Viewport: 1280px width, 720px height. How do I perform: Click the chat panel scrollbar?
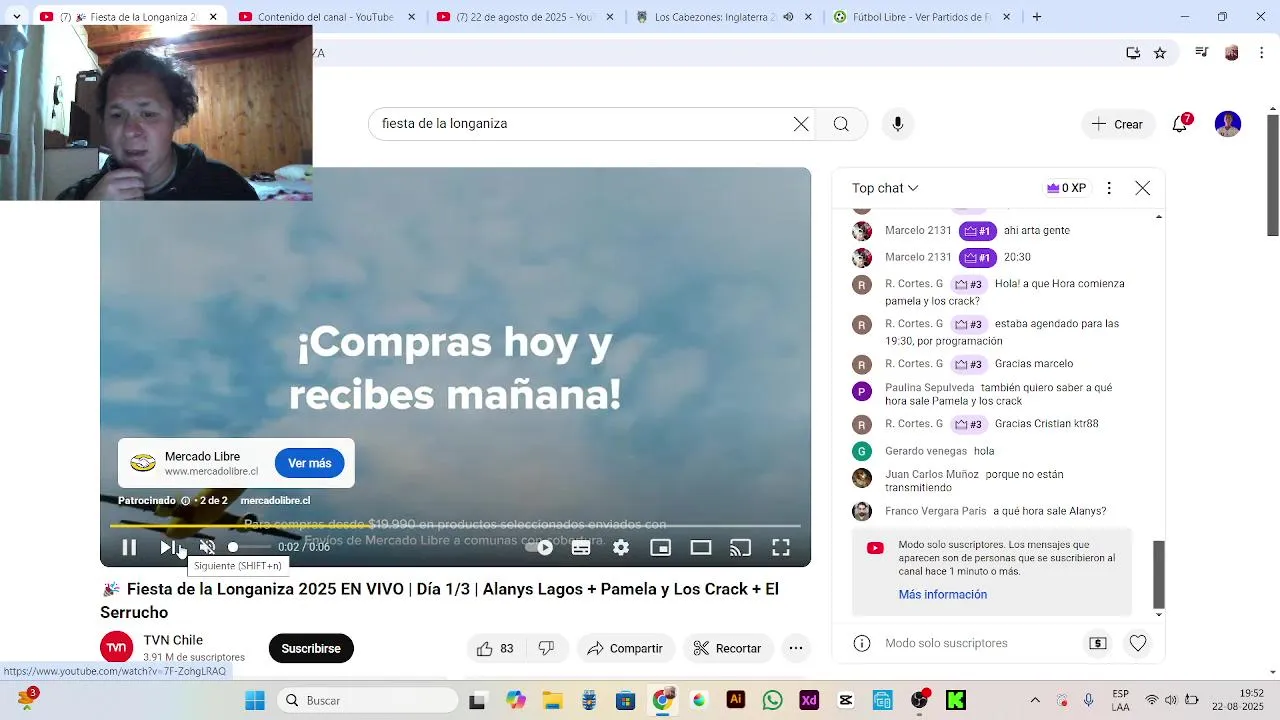(1159, 574)
